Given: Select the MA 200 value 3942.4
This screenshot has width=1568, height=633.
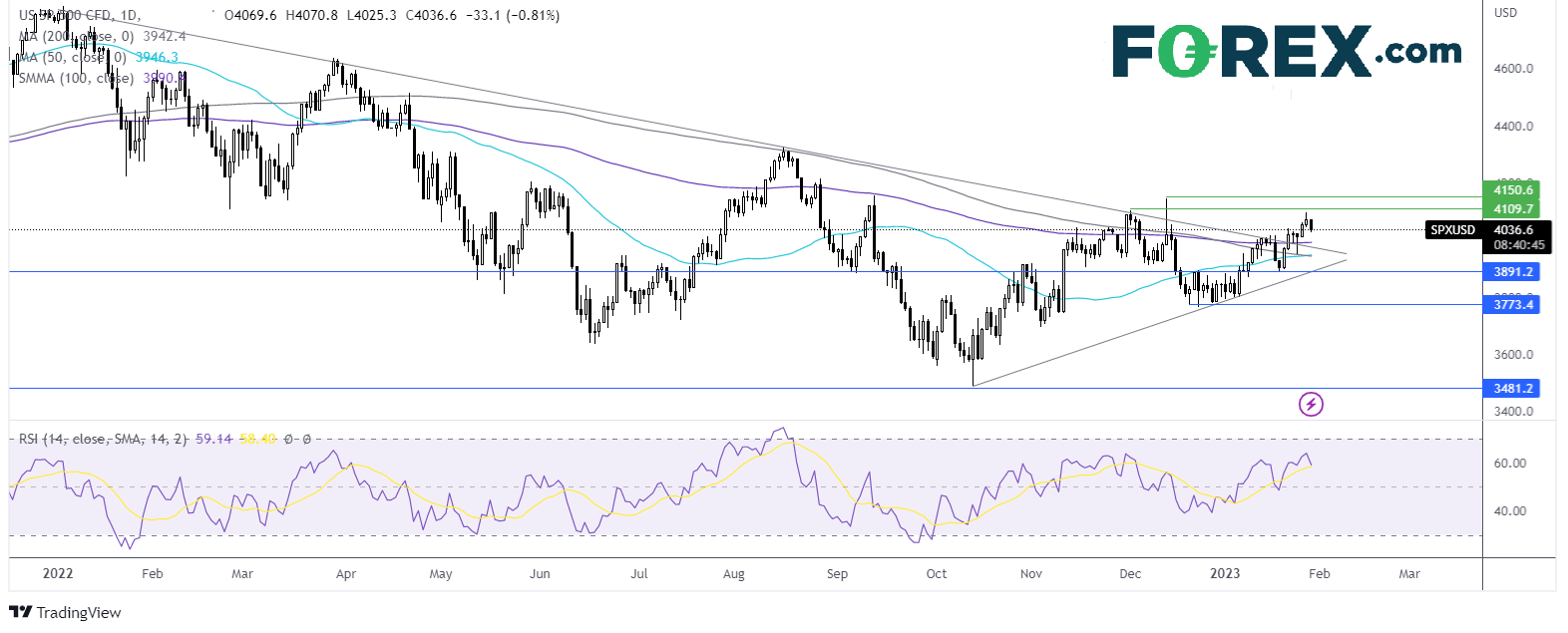Looking at the screenshot, I should [165, 36].
